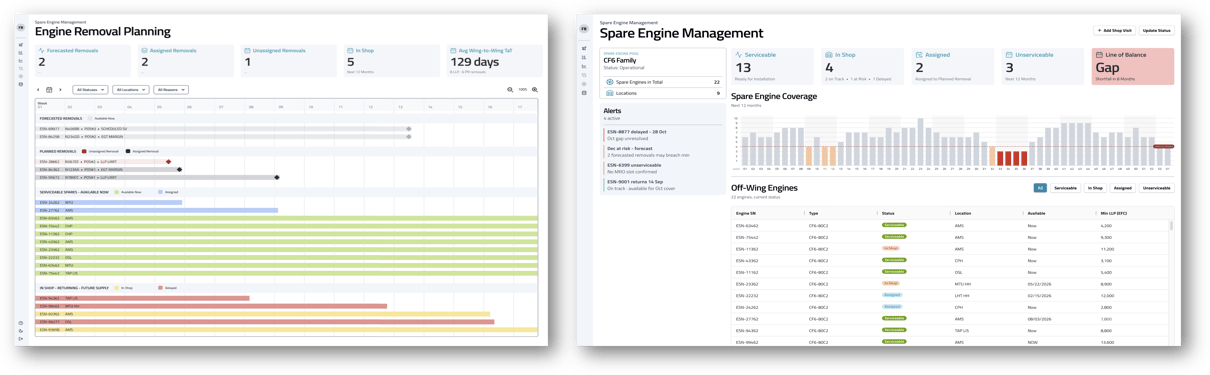The height and width of the screenshot is (375, 1210).
Task: Open the All Reasons dropdown
Action: 171,90
